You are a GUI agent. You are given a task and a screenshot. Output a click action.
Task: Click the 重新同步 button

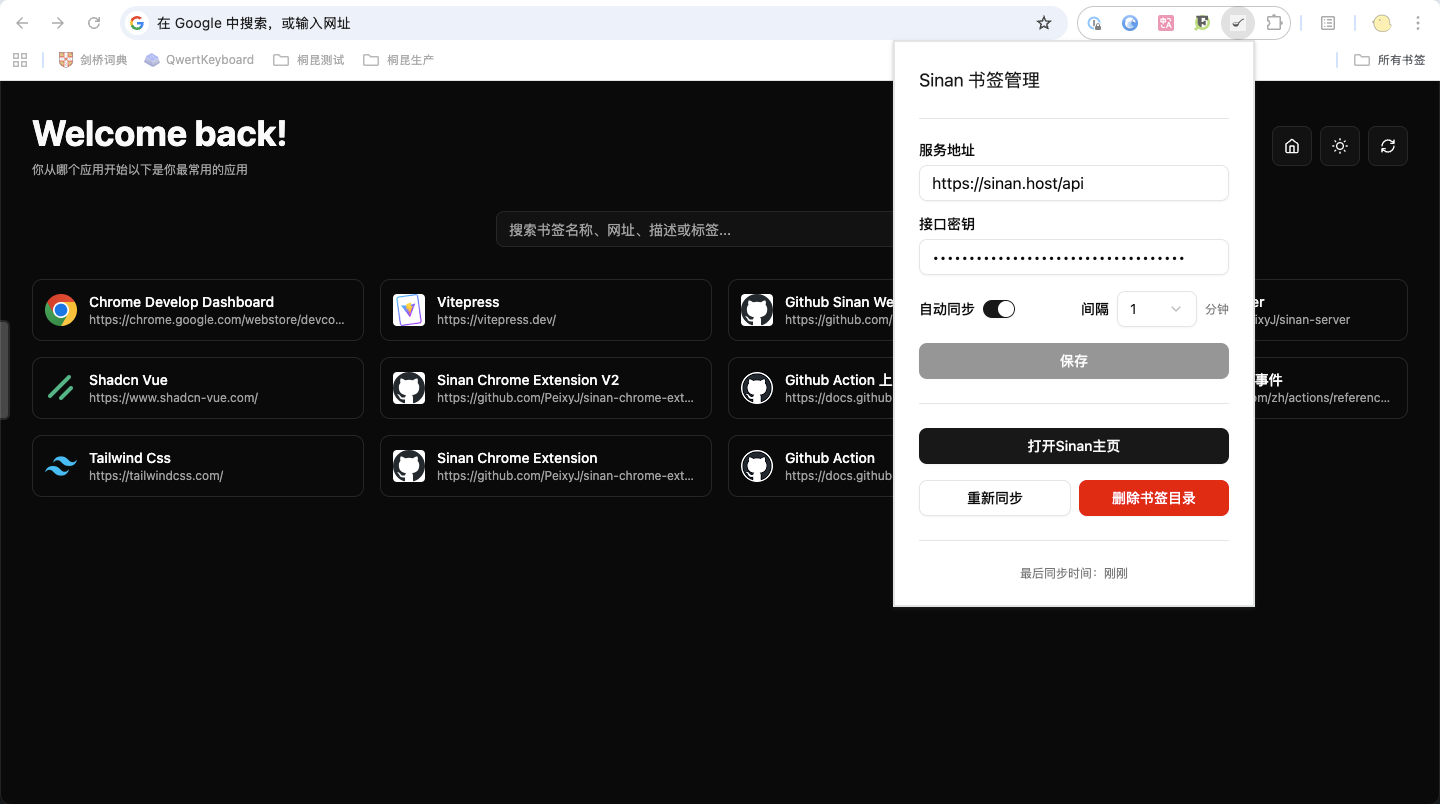click(995, 498)
